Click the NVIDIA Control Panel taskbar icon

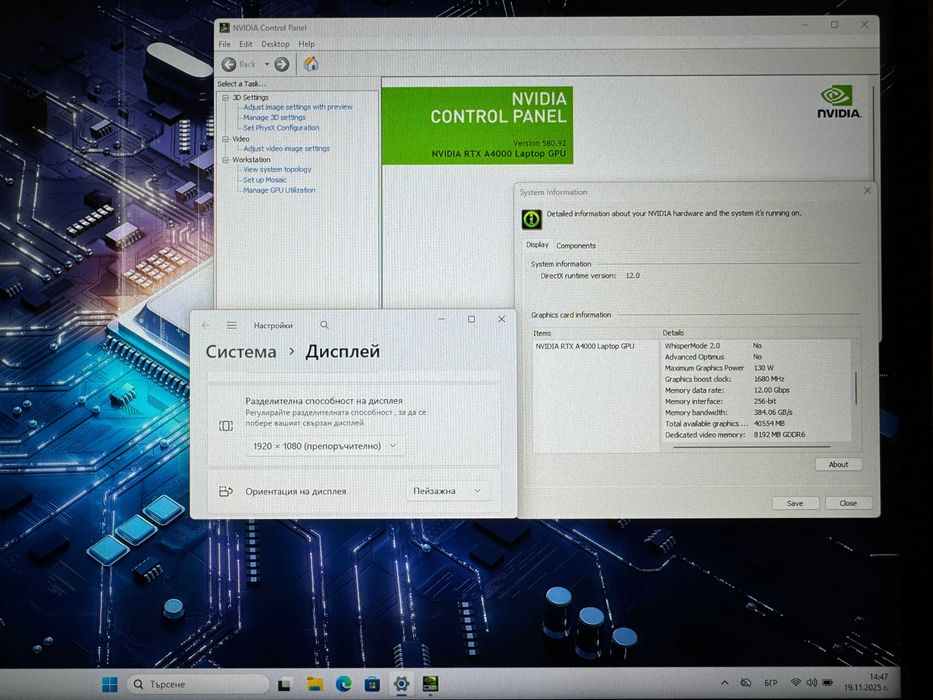(x=430, y=684)
